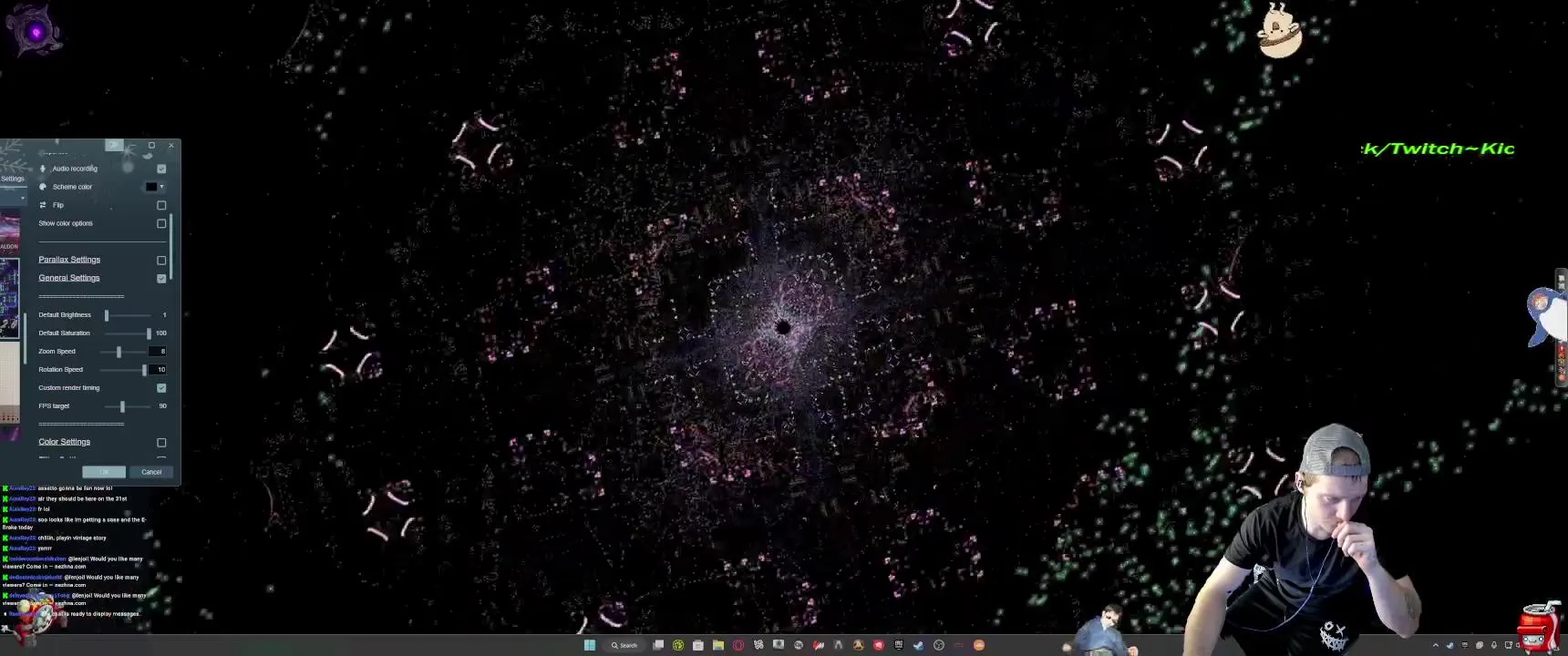
Task: Pick the black Scheme color swatch
Action: [x=151, y=187]
